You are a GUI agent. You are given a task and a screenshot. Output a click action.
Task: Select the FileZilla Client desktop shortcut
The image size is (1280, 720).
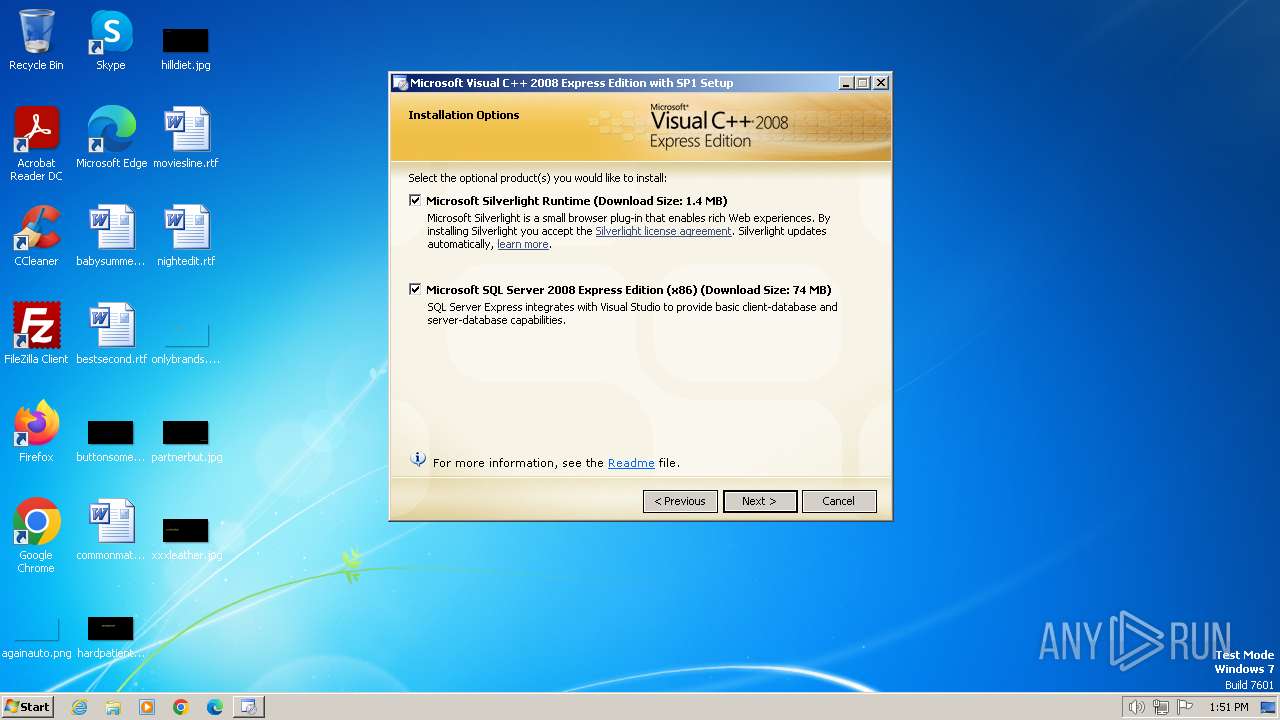pos(36,334)
